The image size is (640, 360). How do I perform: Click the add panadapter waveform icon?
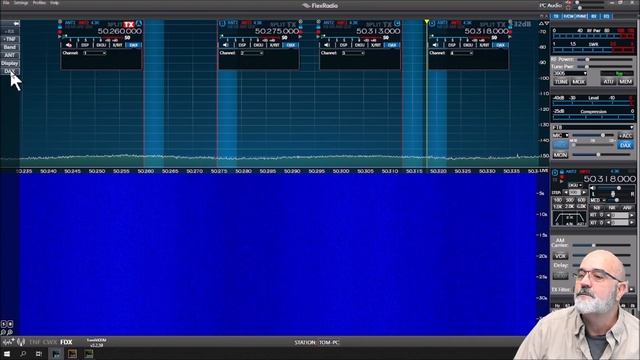click(8, 342)
